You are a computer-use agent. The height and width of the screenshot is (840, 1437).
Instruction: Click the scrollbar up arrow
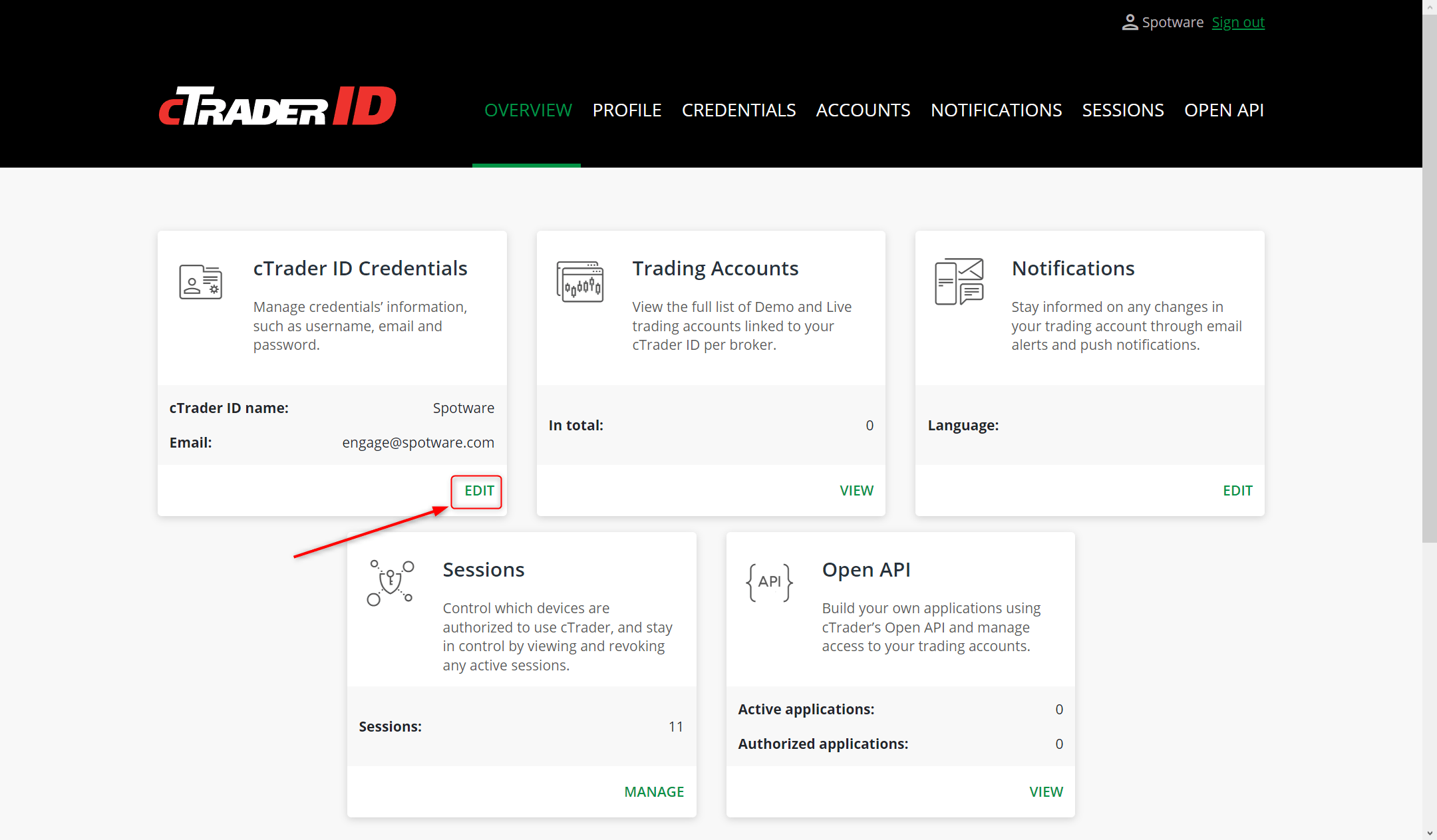coord(1430,7)
